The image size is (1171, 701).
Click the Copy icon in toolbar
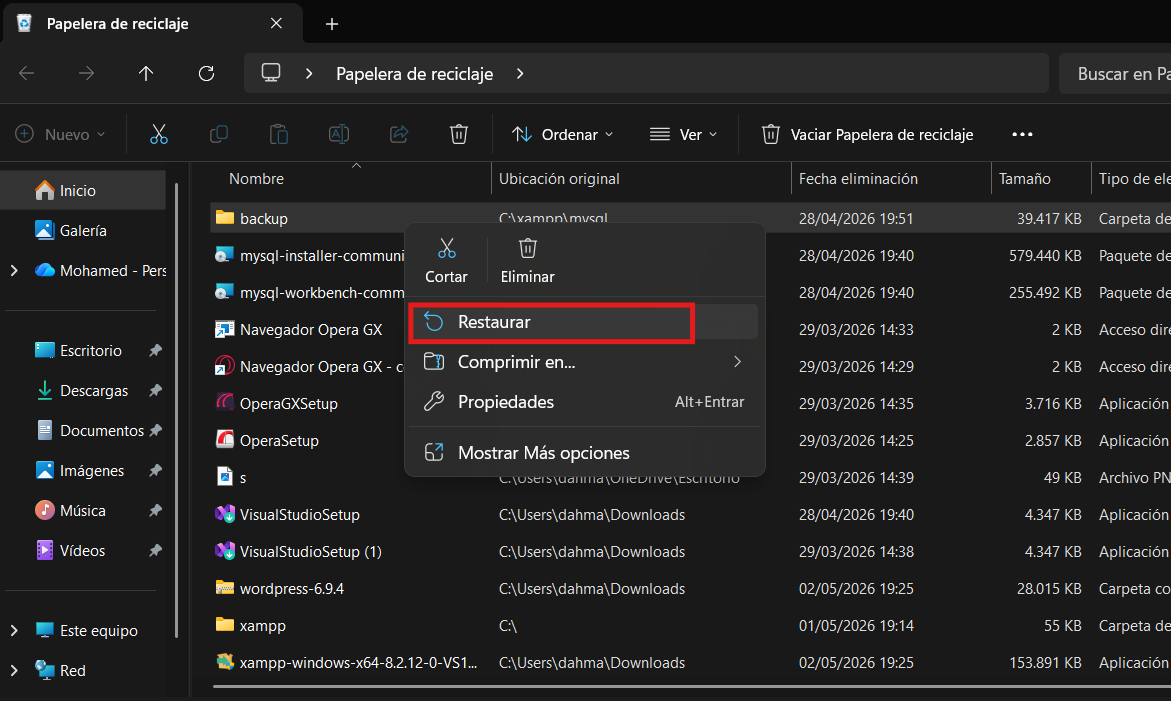pos(219,134)
